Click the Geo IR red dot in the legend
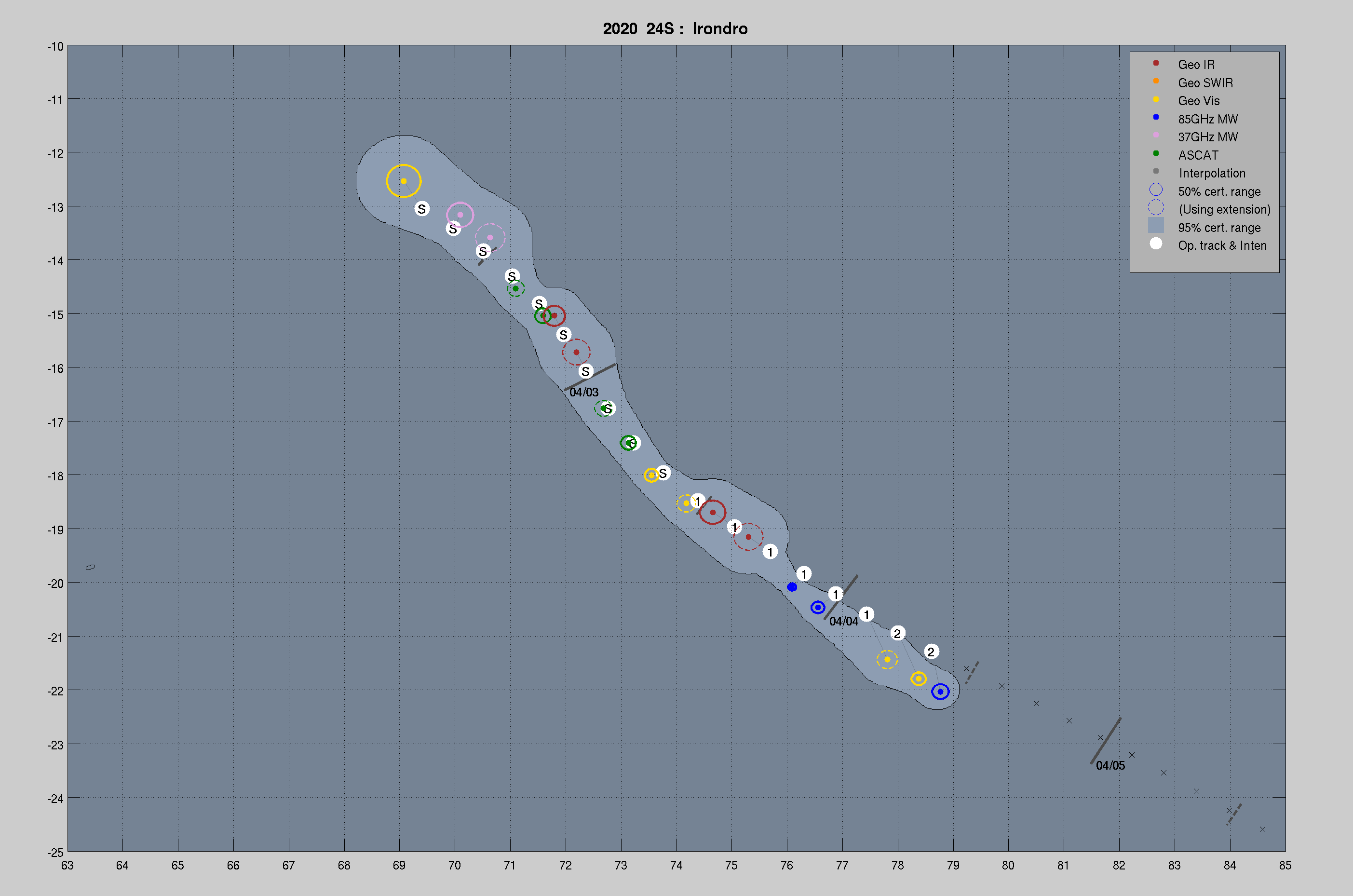The image size is (1353, 896). tap(1156, 63)
